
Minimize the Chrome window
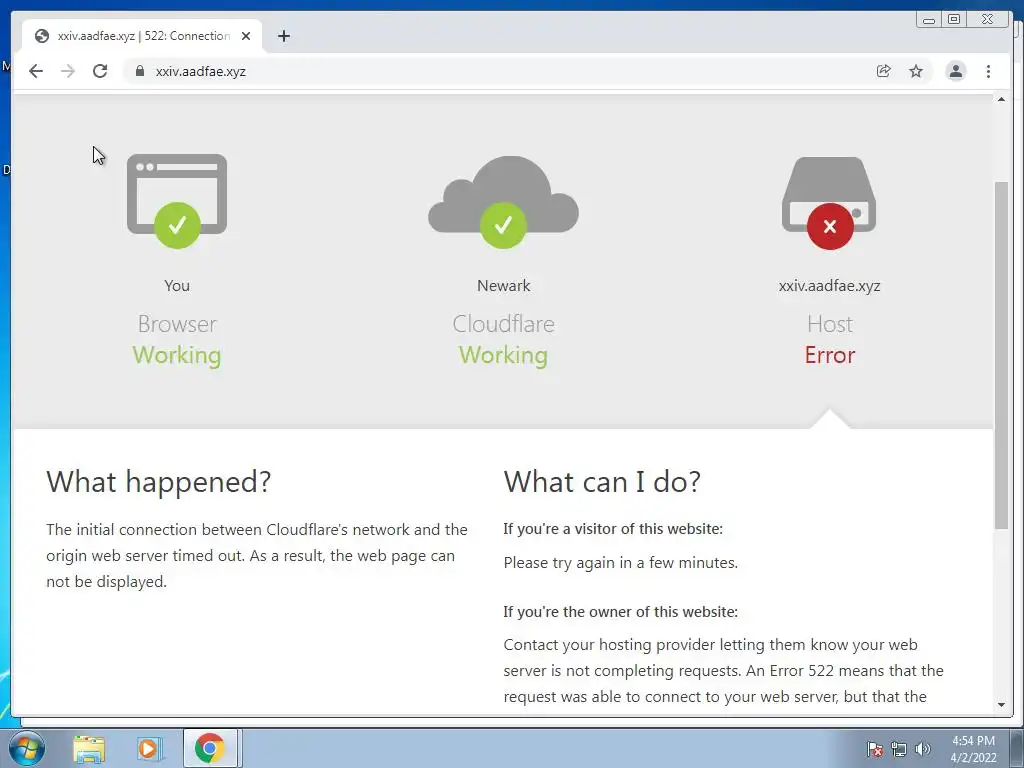(928, 20)
